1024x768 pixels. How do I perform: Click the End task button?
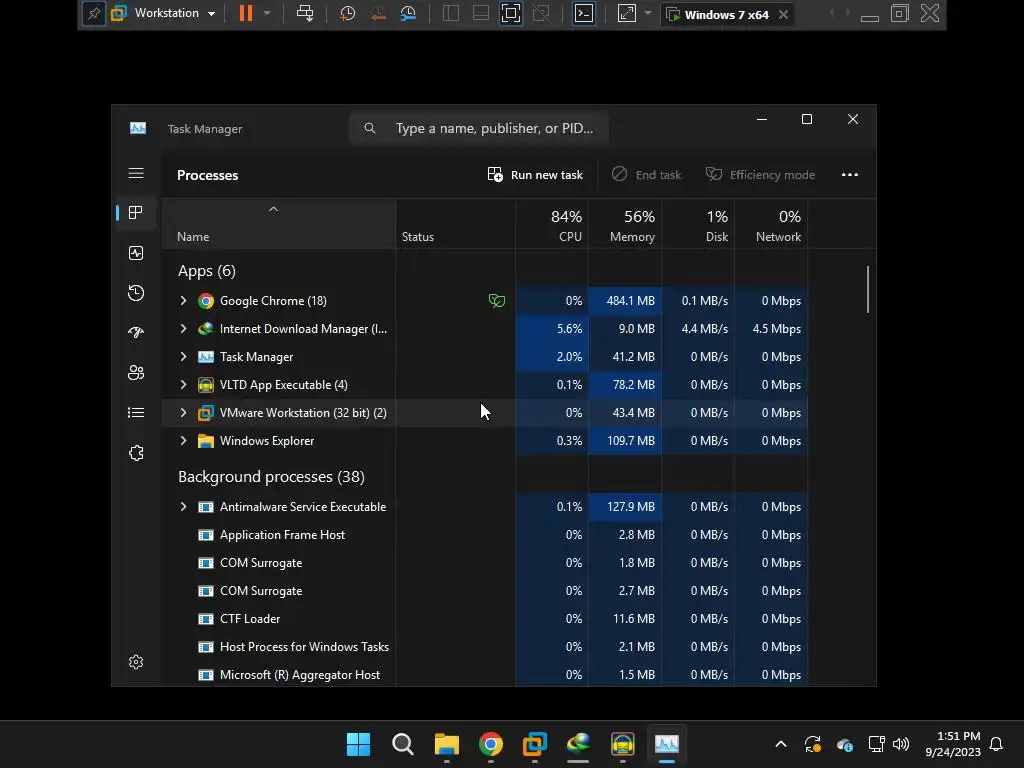(x=646, y=174)
